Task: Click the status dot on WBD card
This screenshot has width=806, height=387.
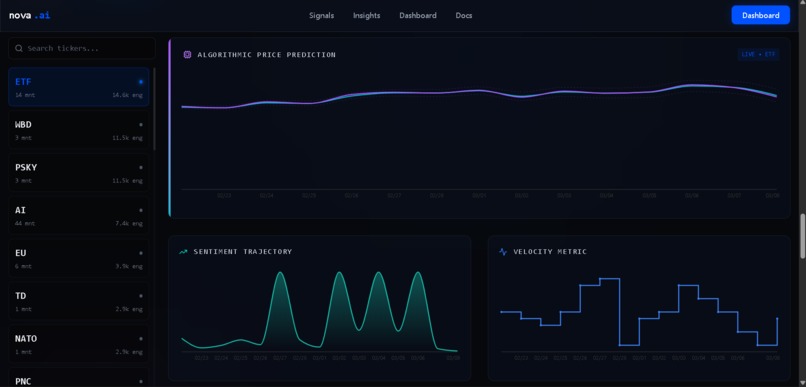Action: pyautogui.click(x=141, y=124)
